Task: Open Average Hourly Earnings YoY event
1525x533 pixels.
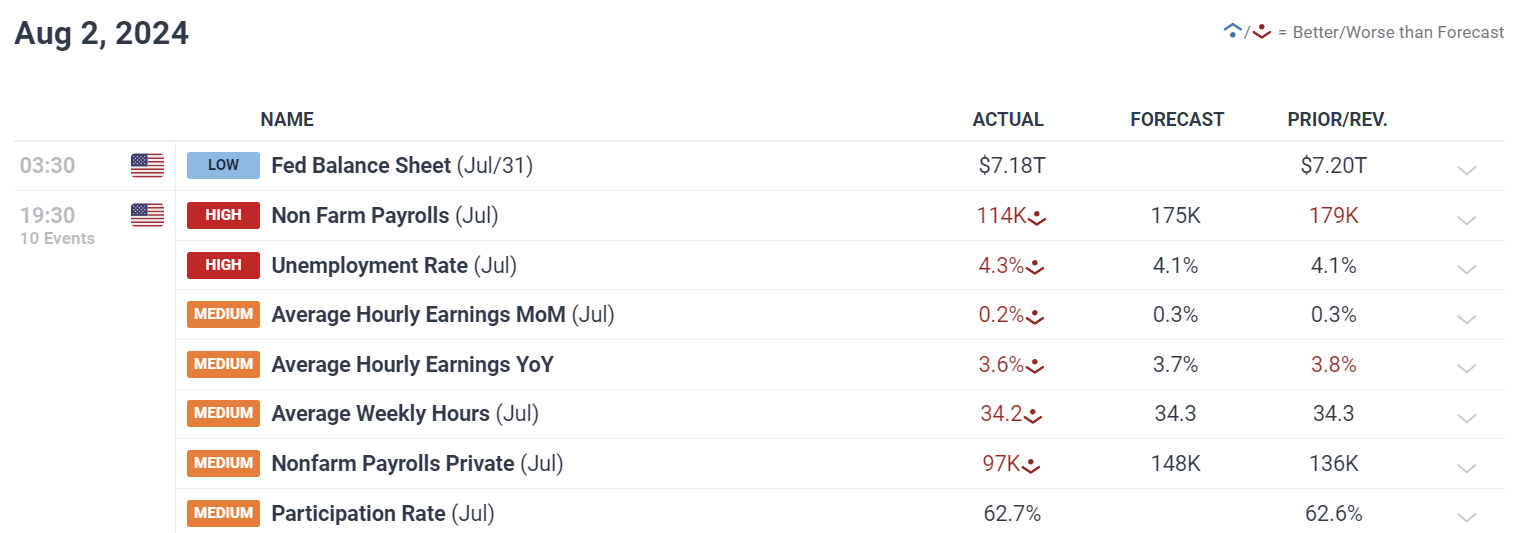Action: tap(413, 364)
